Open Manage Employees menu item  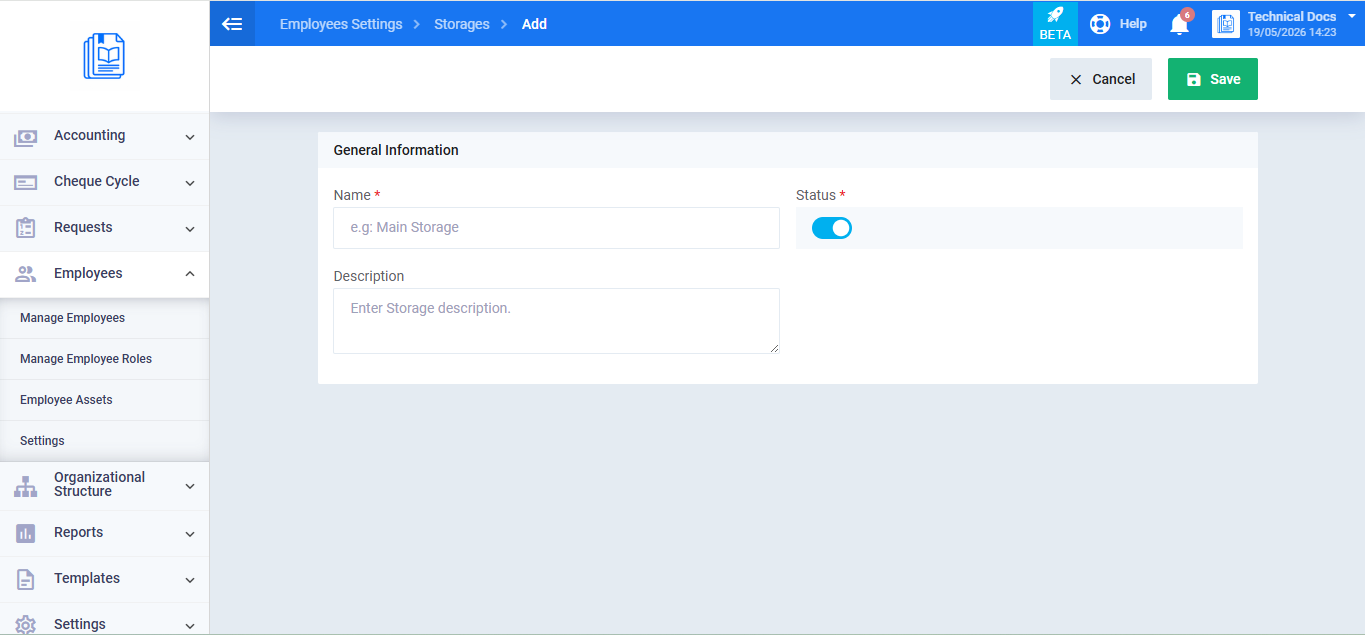pos(72,318)
